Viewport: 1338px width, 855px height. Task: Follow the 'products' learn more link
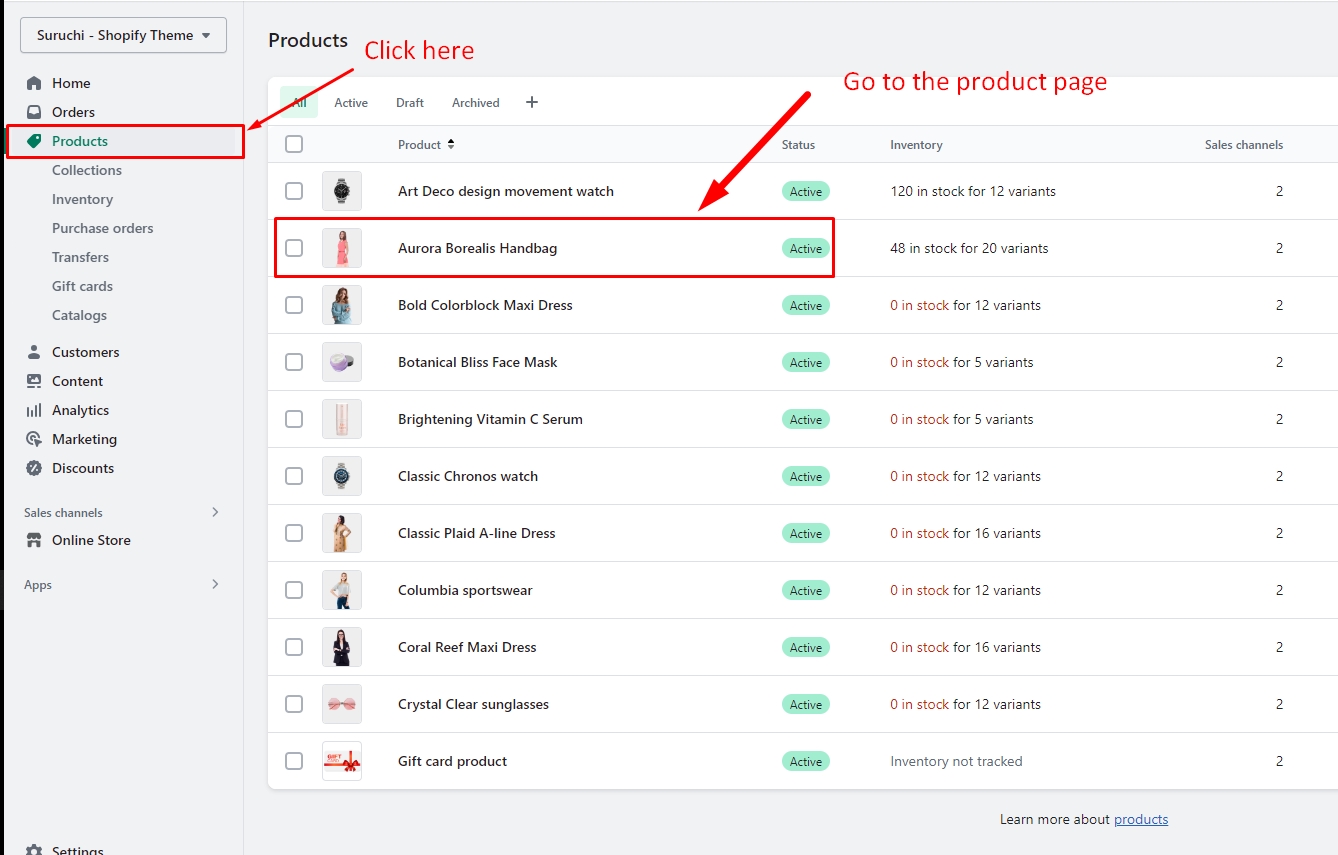1140,819
